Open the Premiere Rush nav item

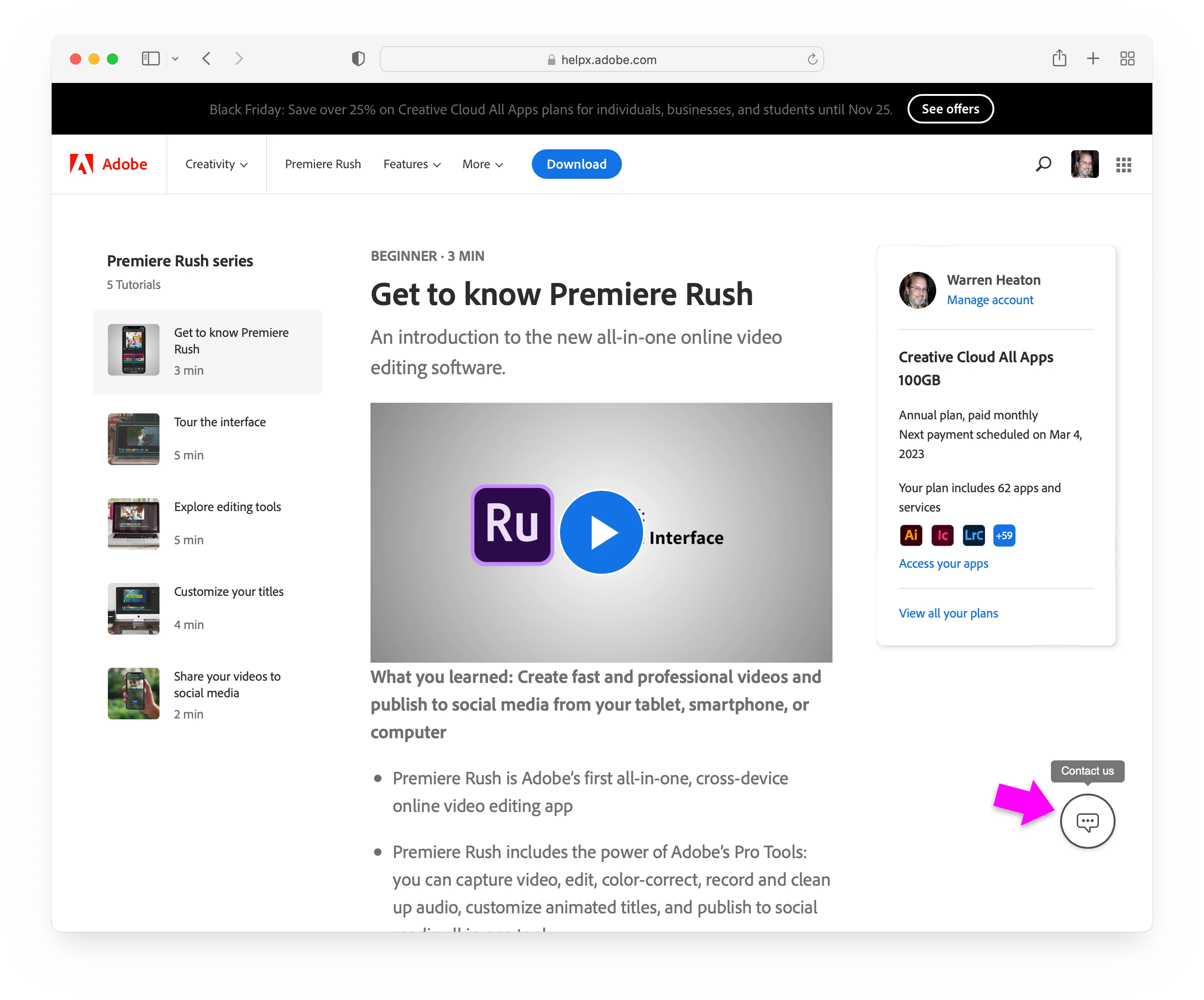[x=323, y=165]
